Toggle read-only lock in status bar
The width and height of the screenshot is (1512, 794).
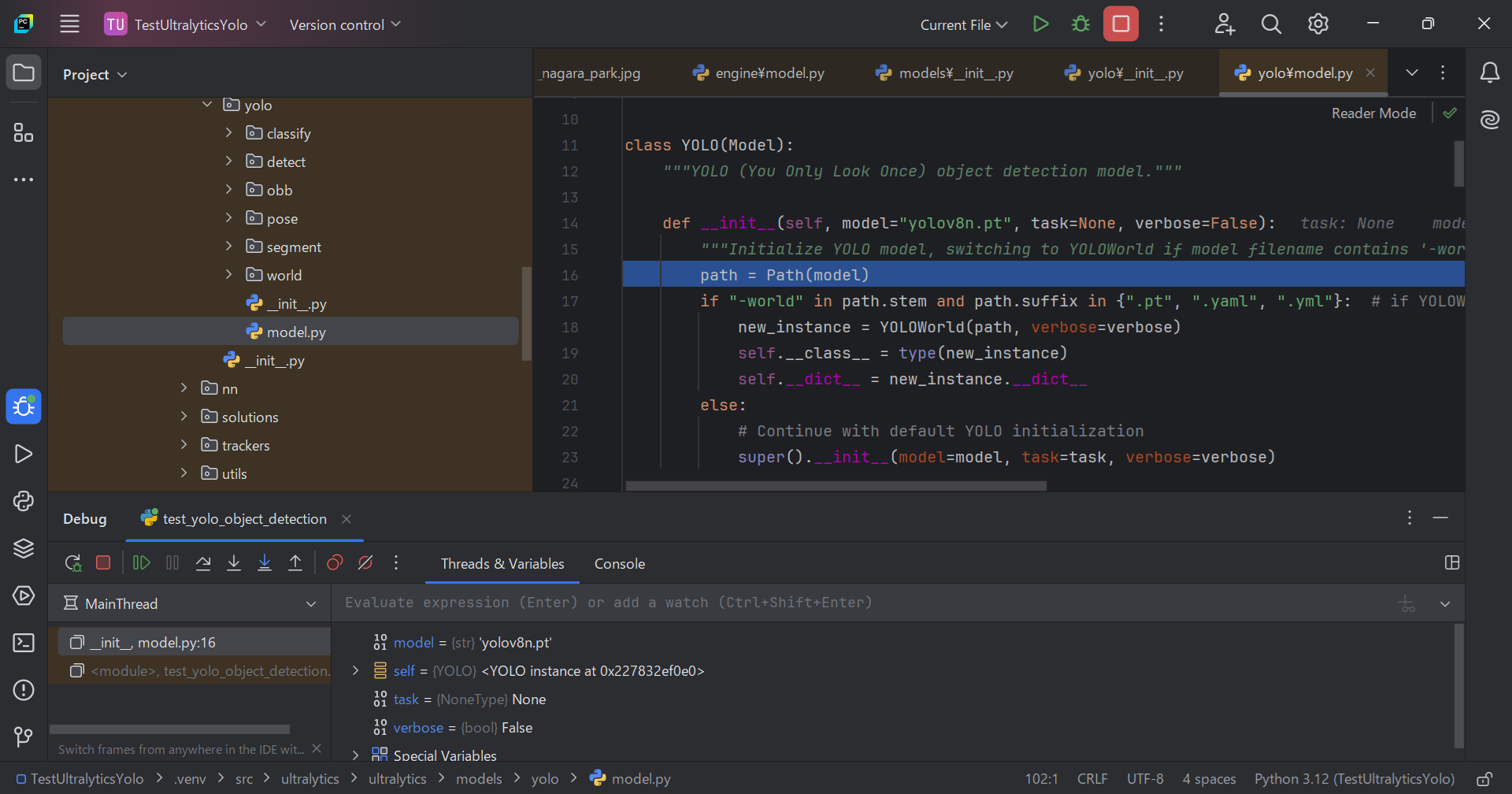click(1484, 779)
